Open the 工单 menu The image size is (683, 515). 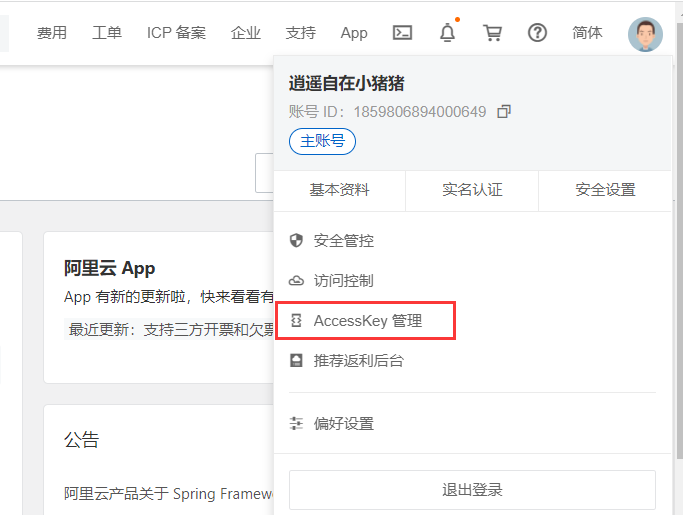click(107, 33)
